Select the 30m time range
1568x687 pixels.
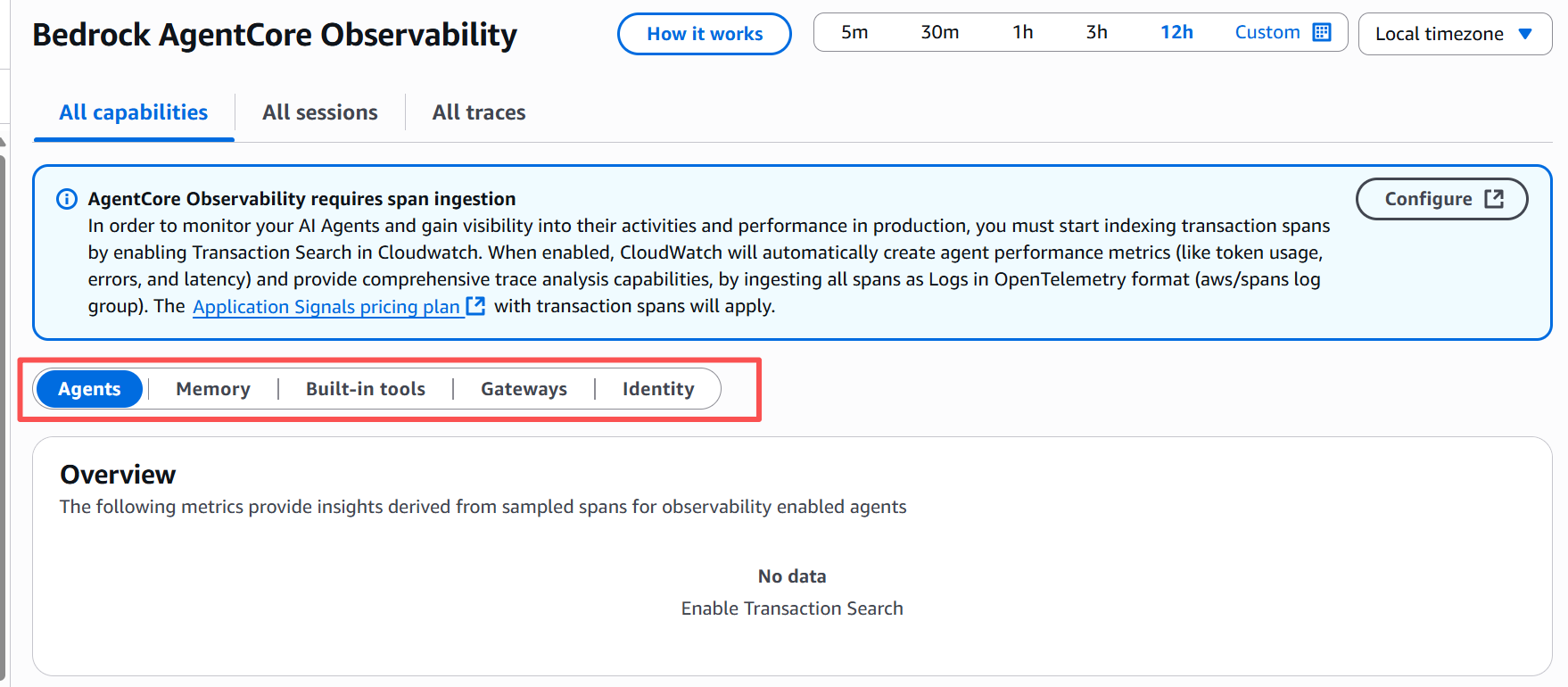940,32
